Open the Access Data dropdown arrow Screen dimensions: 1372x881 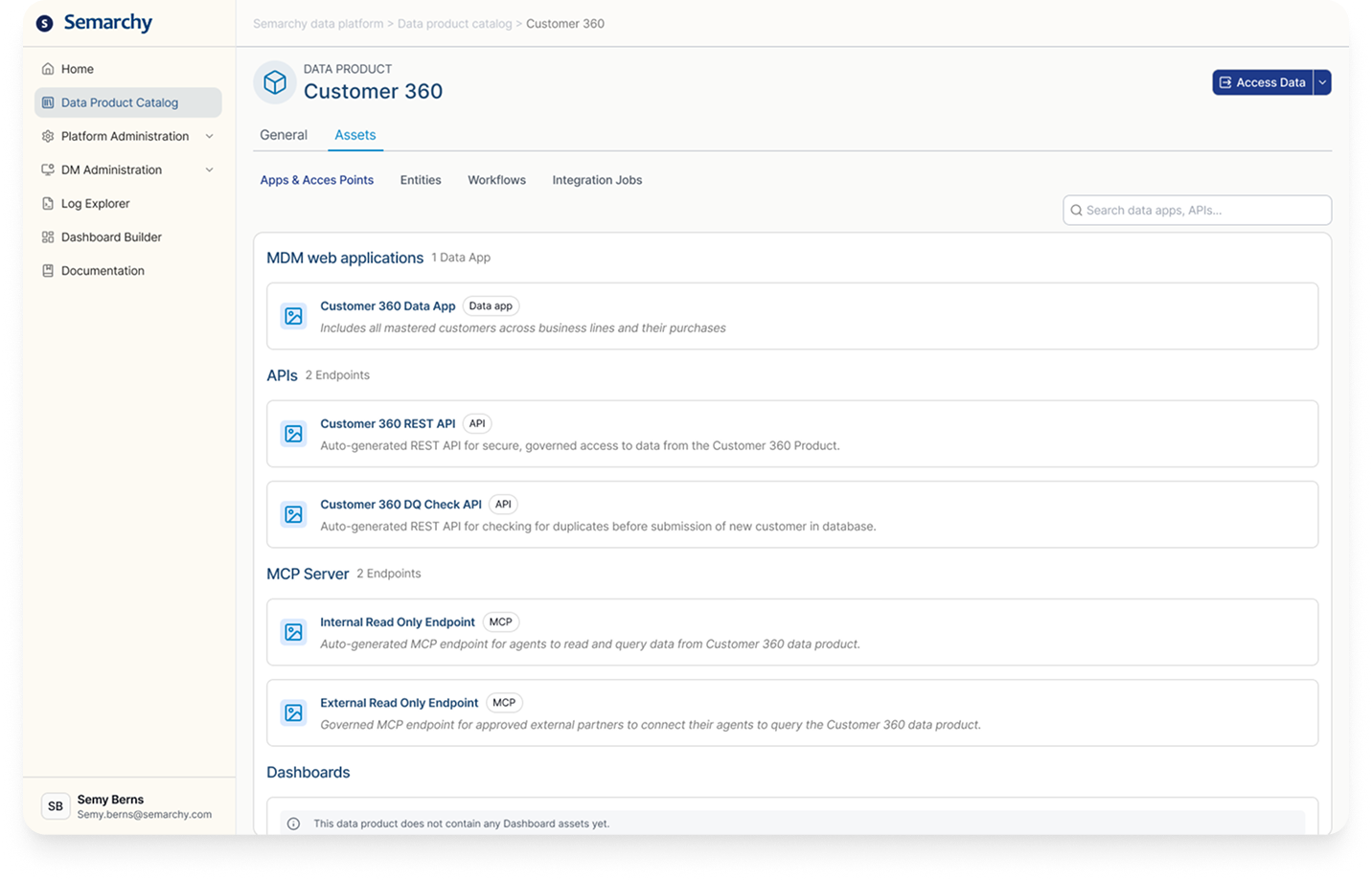pos(1322,82)
